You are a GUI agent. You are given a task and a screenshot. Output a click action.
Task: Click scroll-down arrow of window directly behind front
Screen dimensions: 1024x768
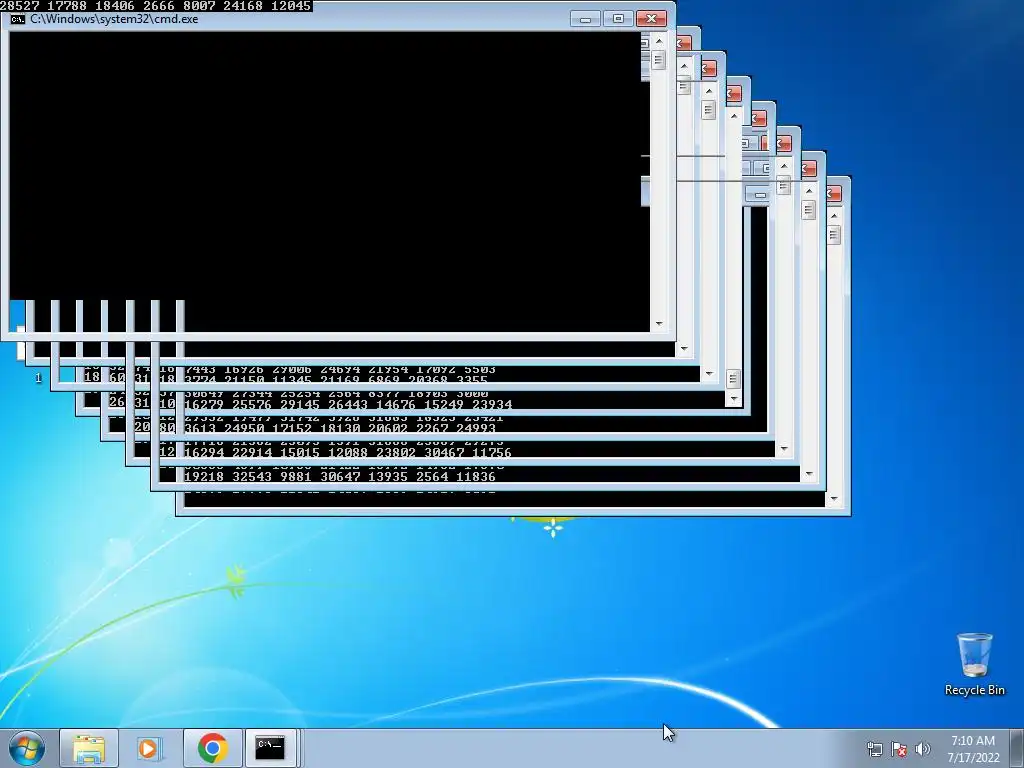coord(684,349)
